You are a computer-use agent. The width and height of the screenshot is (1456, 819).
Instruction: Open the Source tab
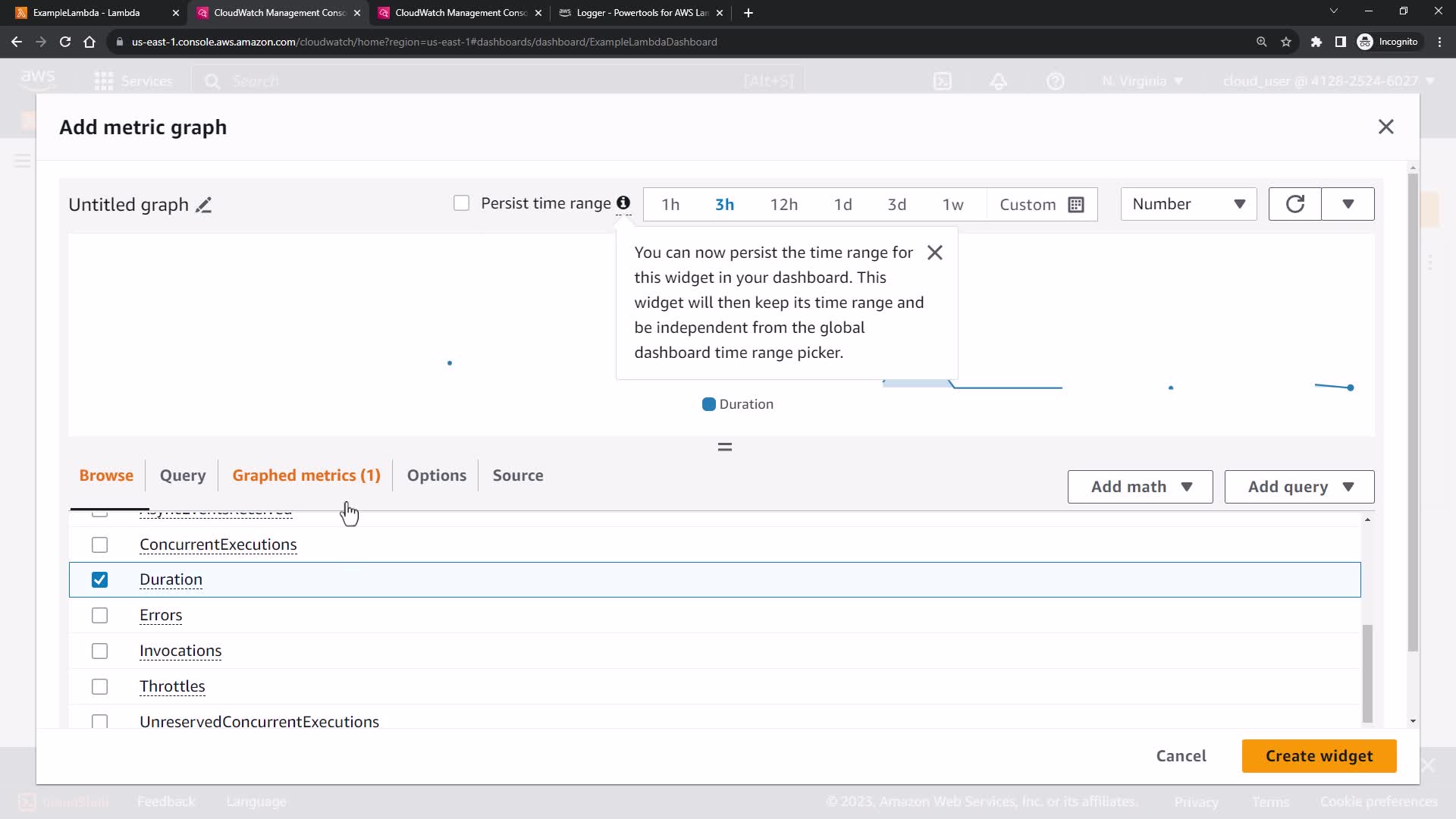[x=517, y=475]
